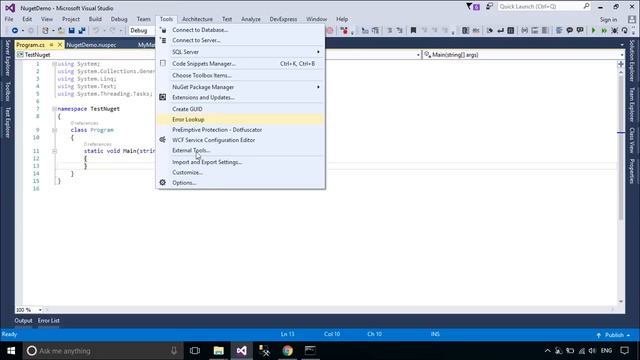Open the File menu
The image size is (640, 360).
[9, 19]
